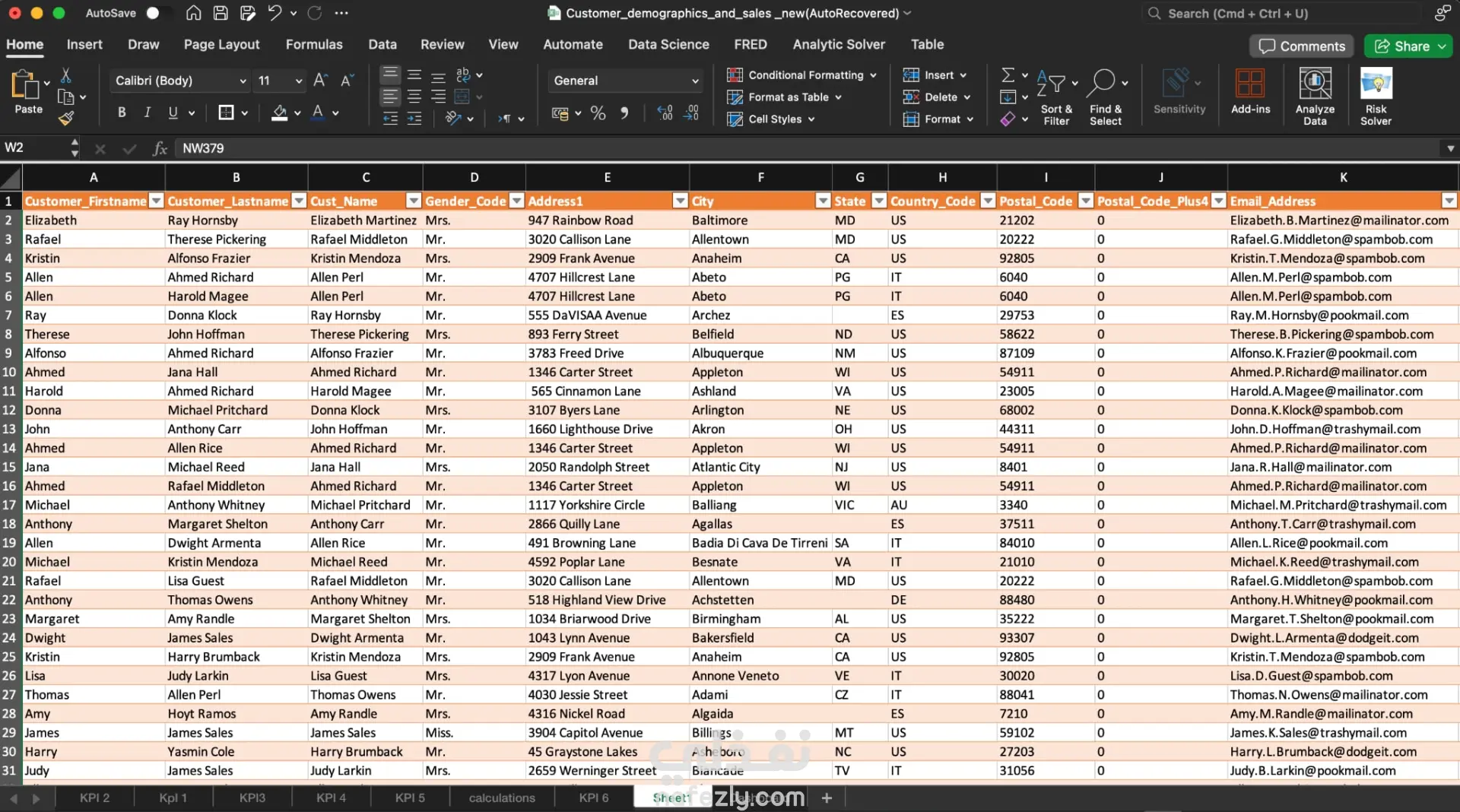Click the Decrease Decimal icon
Screen dimensions: 1460x812
tap(692, 113)
